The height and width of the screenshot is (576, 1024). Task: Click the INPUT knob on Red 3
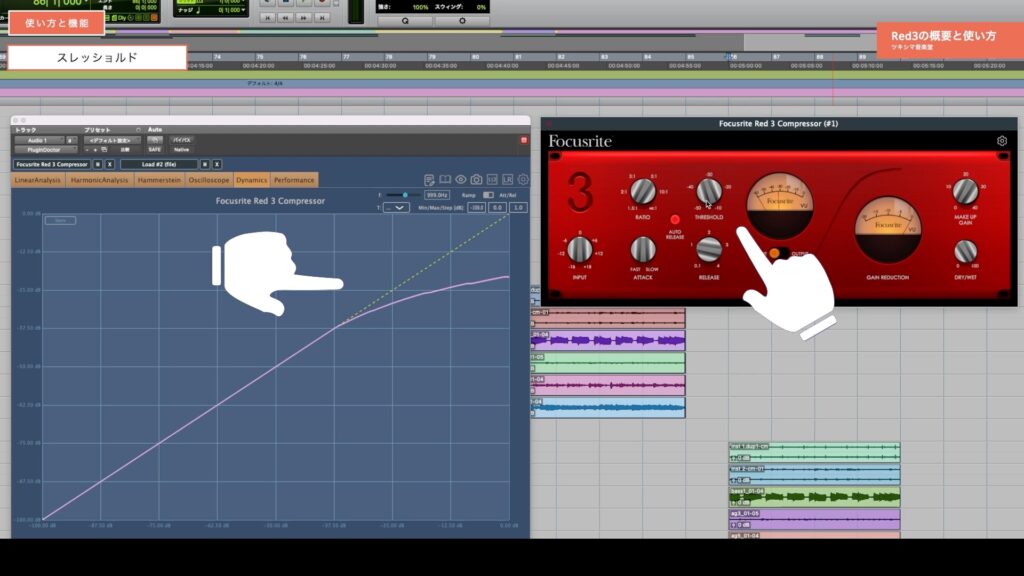point(579,250)
